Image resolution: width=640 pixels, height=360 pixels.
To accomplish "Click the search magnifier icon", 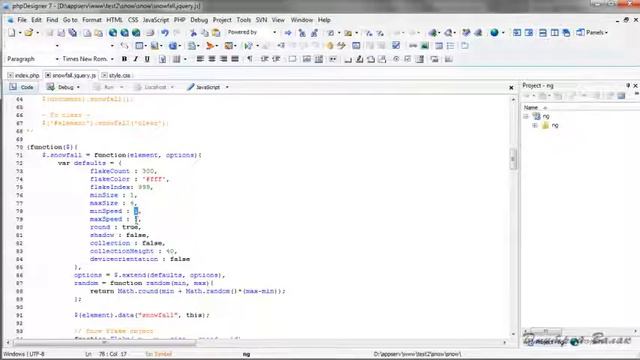I will (x=448, y=33).
